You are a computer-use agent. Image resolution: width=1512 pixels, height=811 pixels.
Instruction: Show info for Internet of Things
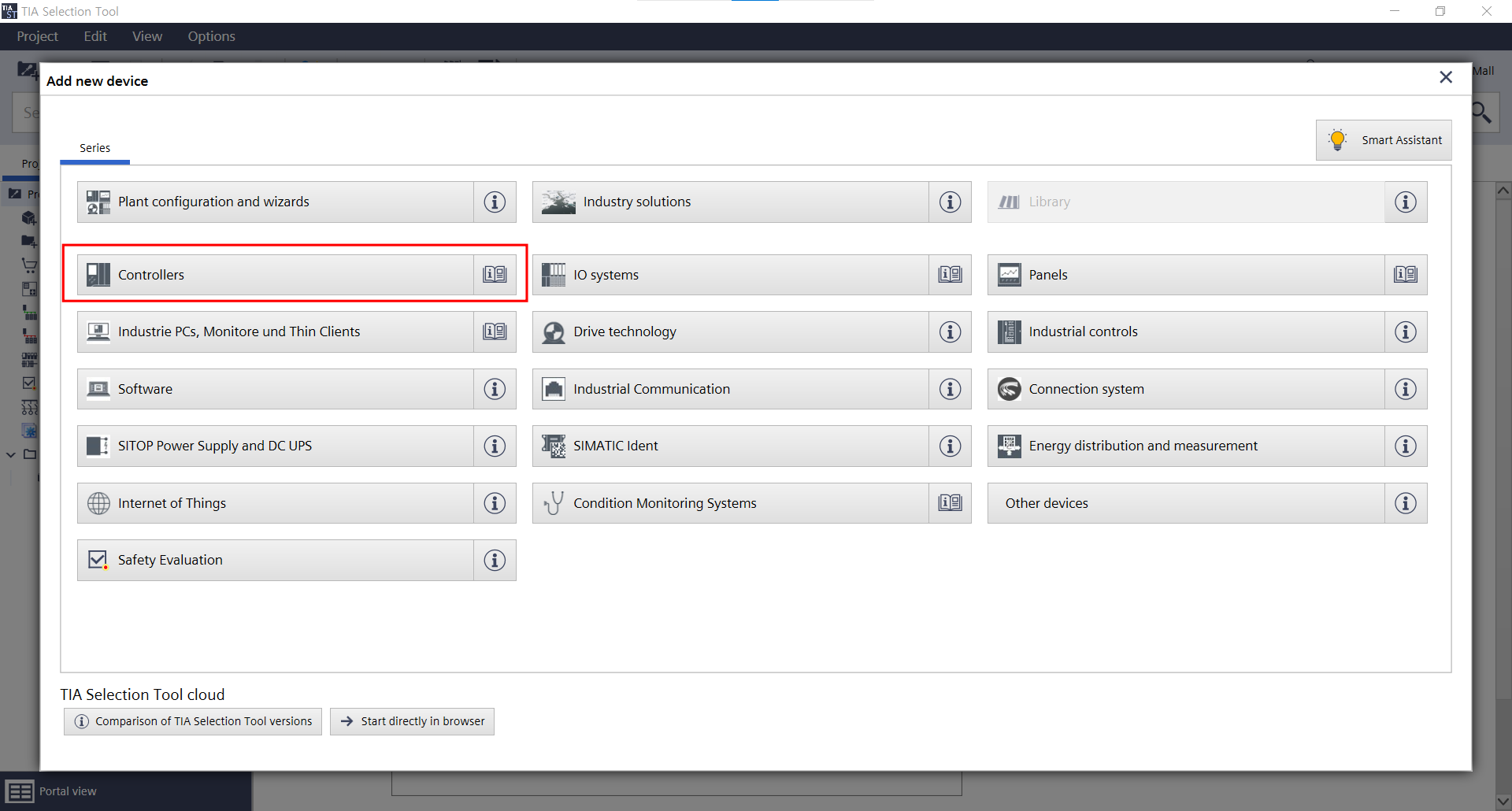(x=495, y=503)
